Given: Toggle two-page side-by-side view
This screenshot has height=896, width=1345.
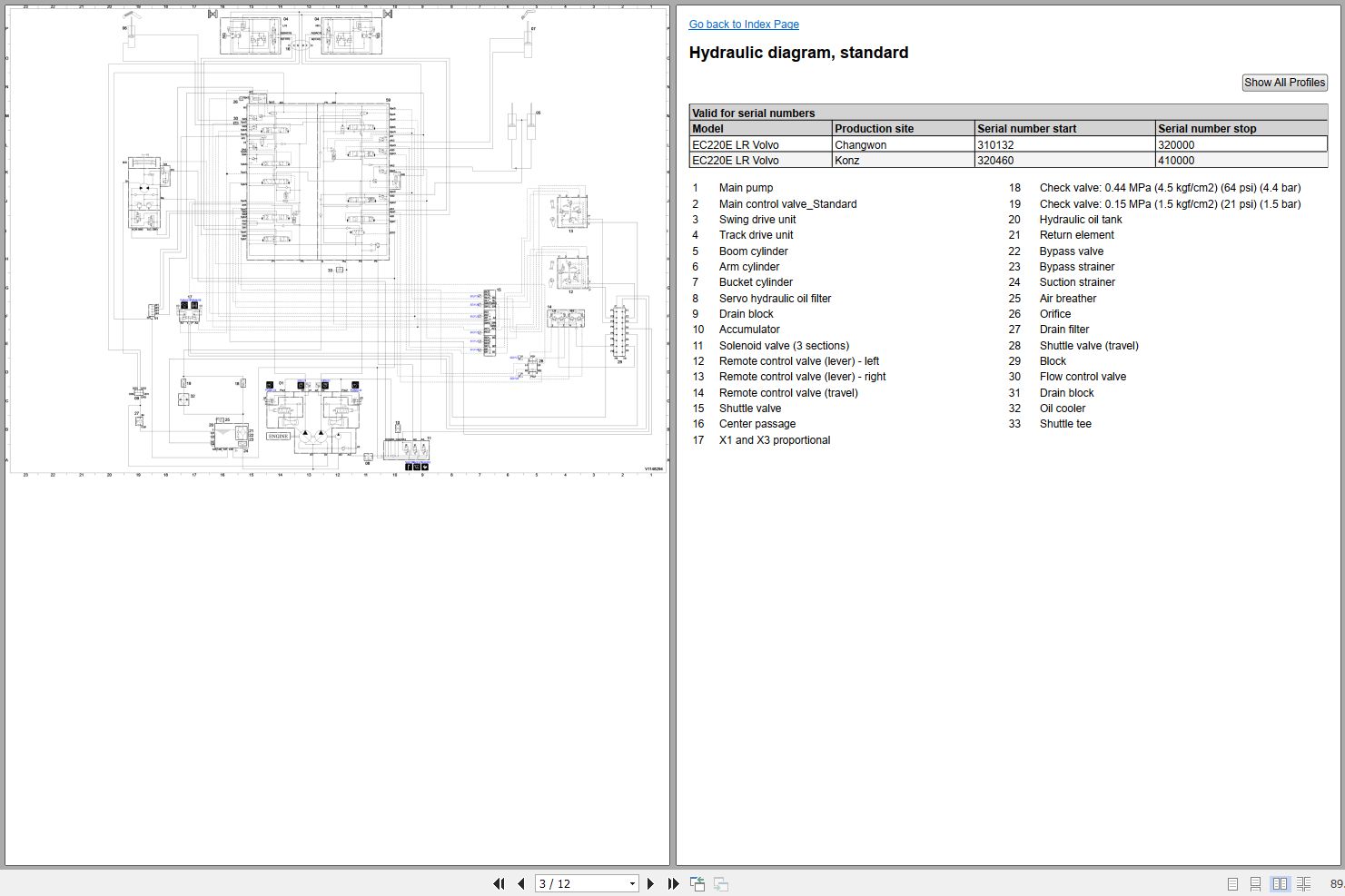Looking at the screenshot, I should 1280,883.
